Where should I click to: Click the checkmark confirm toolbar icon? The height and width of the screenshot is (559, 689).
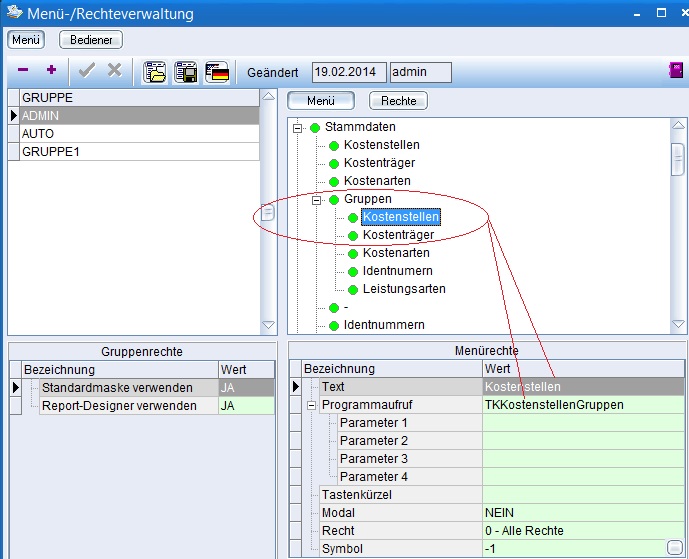86,71
